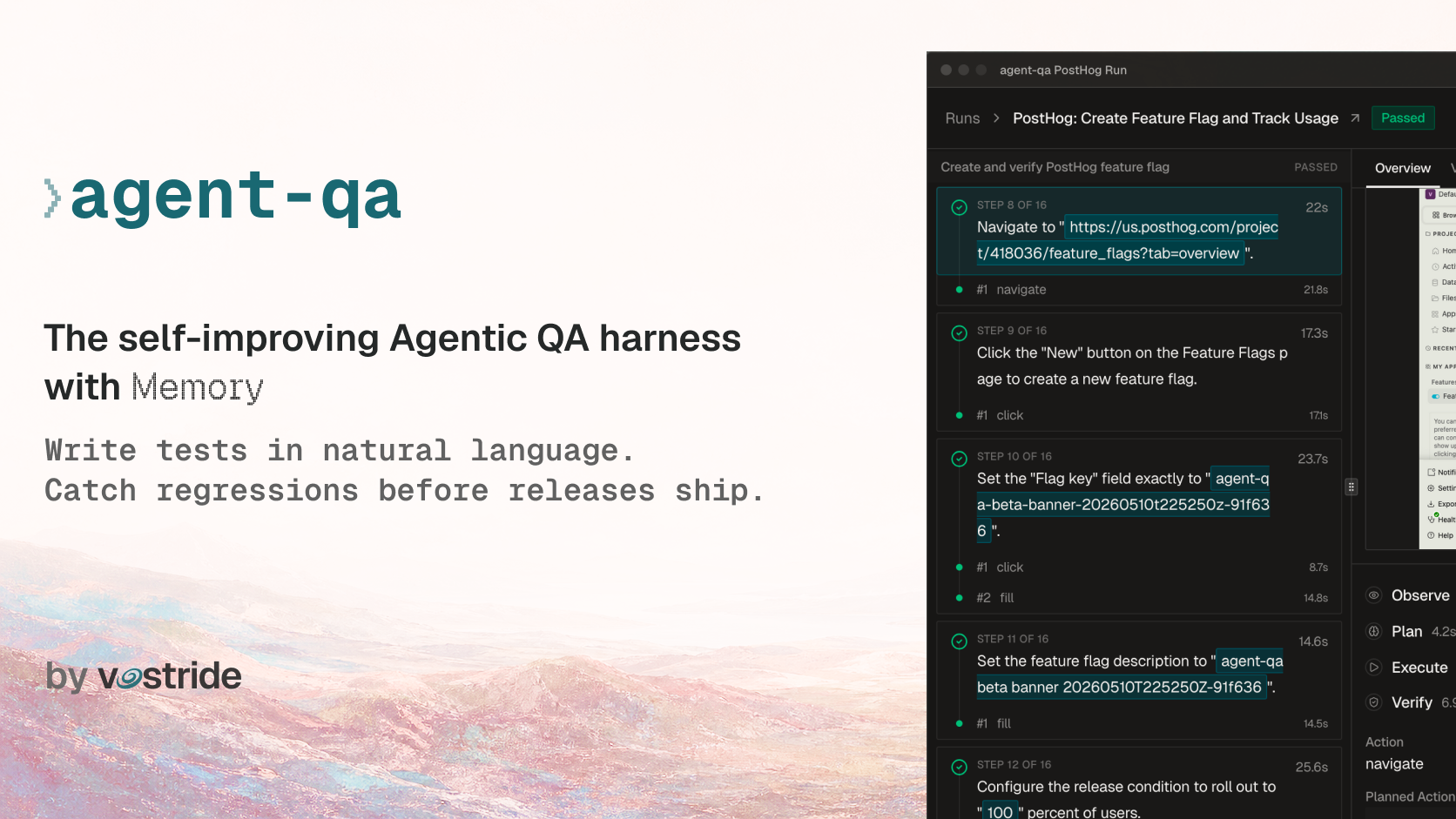This screenshot has height=819, width=1456.
Task: Click the eye icon beside Observe
Action: (x=1373, y=595)
